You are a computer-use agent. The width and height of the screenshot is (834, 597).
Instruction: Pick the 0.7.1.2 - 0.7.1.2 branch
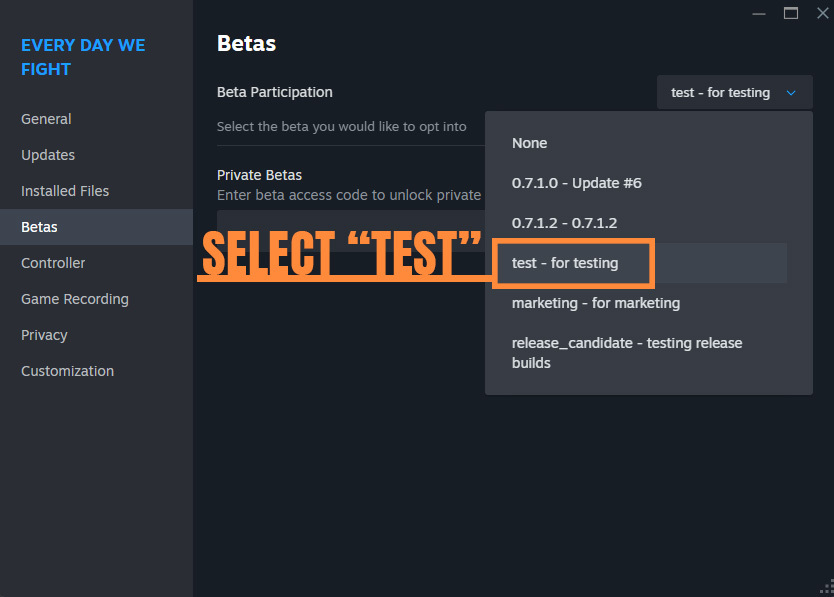(x=565, y=223)
